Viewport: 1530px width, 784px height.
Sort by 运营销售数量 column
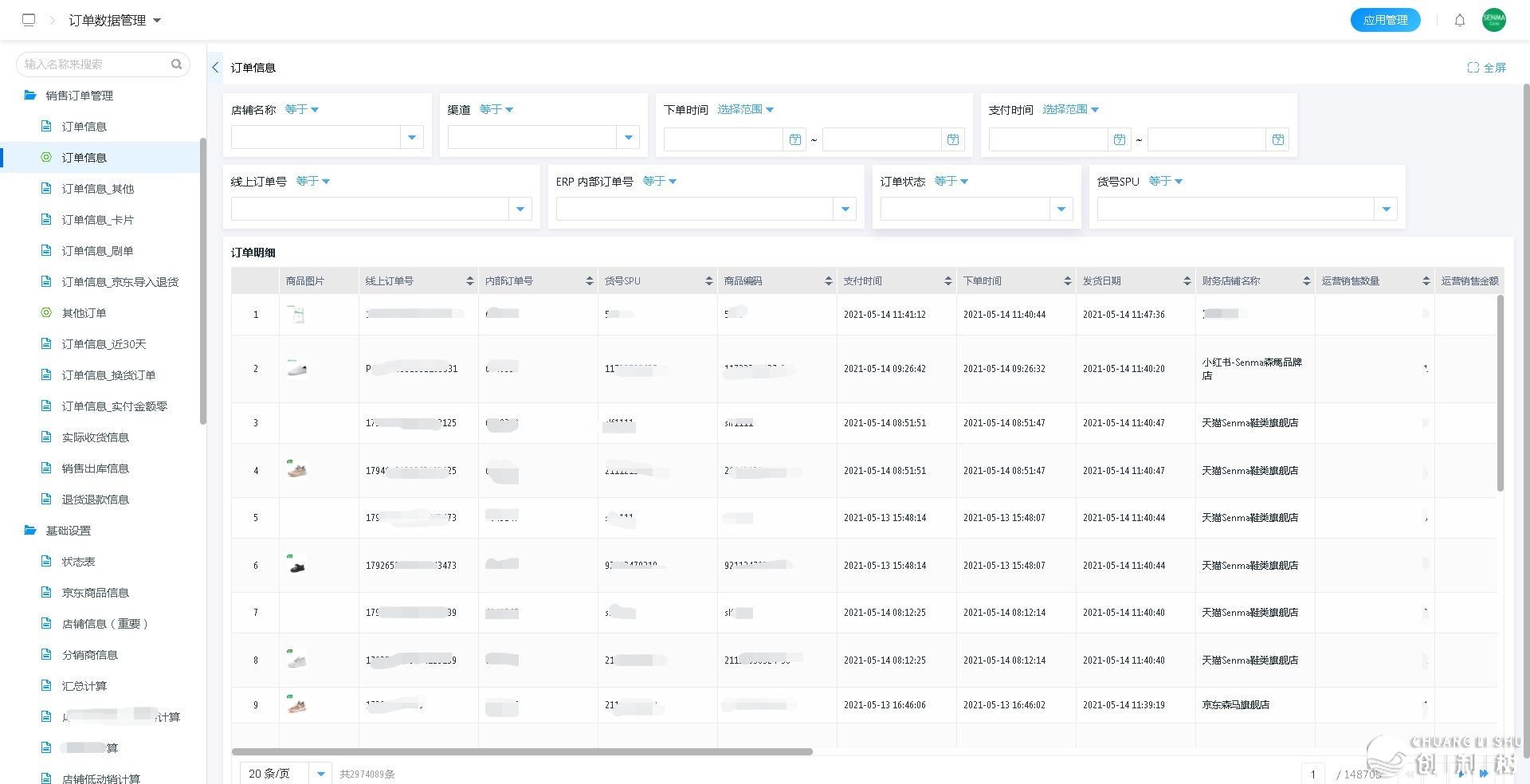[1426, 281]
